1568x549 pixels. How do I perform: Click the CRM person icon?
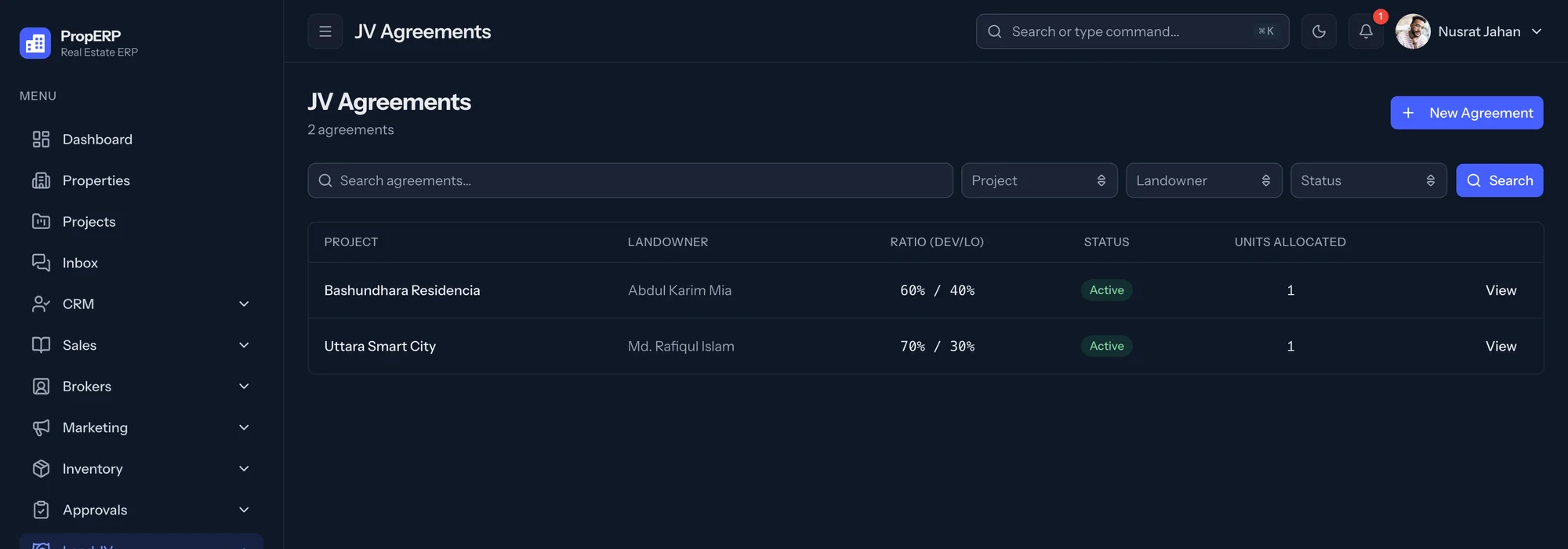[41, 304]
